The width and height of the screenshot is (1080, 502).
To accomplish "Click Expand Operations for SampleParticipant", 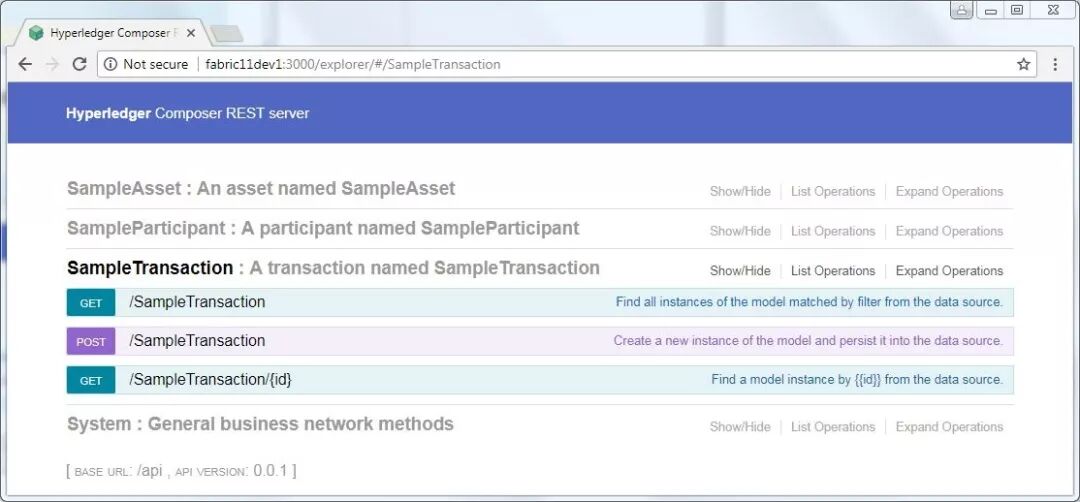I will (x=949, y=231).
